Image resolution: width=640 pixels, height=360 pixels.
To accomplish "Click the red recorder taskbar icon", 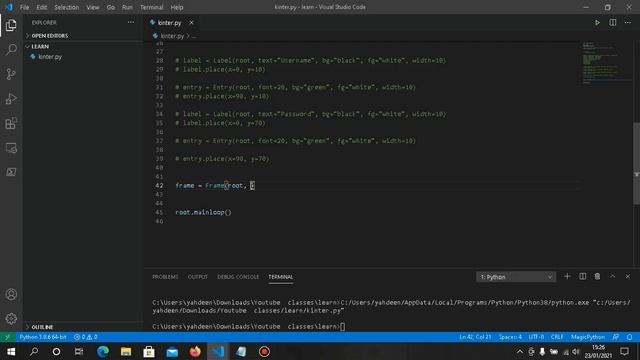I will coord(264,351).
